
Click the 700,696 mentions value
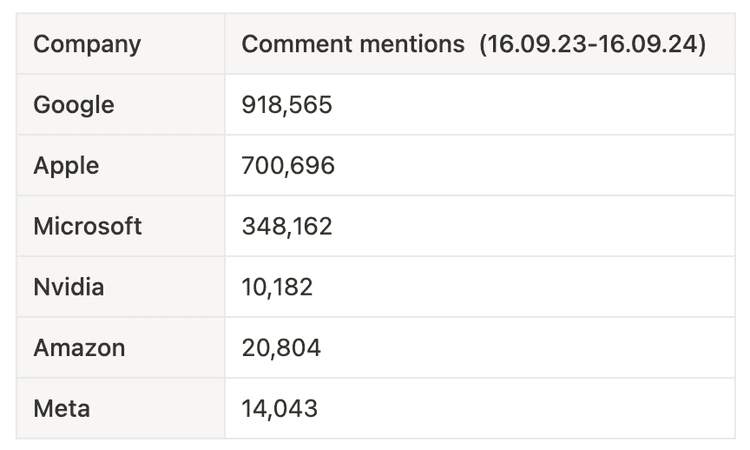coord(288,165)
